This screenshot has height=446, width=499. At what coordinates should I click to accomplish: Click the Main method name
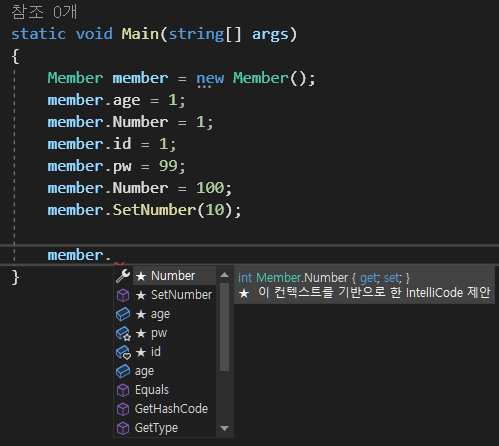pos(140,34)
